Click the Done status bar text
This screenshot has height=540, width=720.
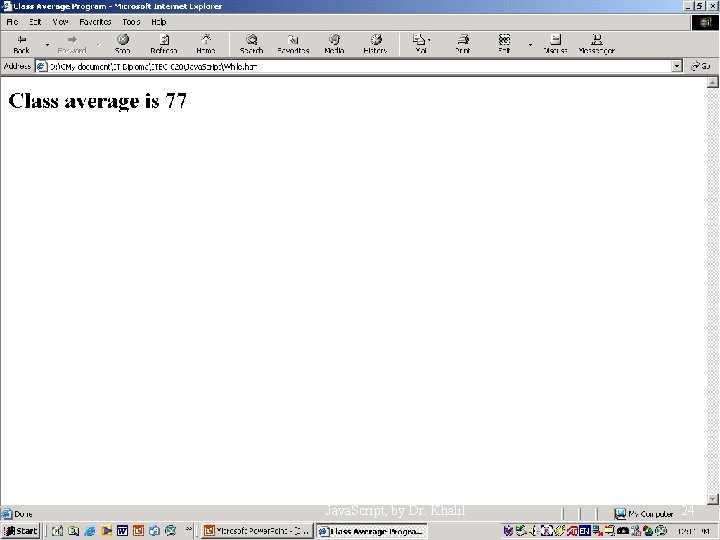[x=23, y=514]
